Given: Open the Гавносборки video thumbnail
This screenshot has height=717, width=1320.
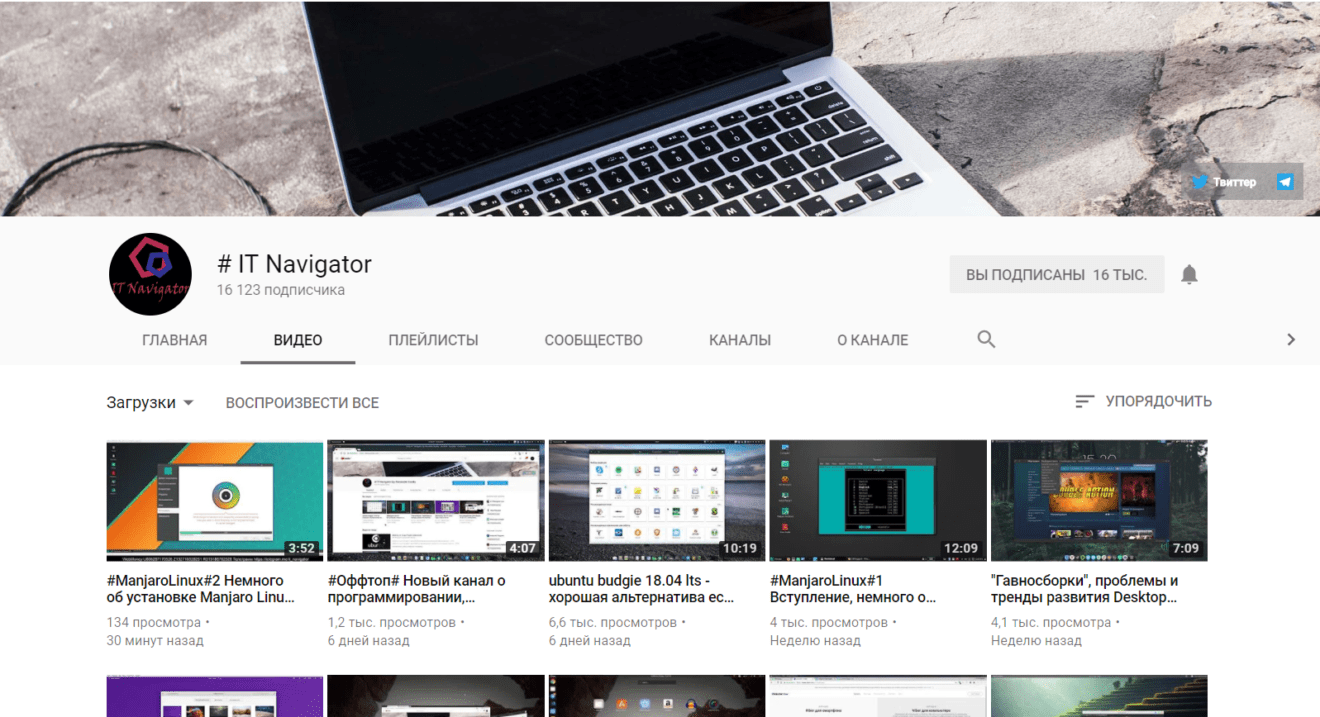Looking at the screenshot, I should click(x=1098, y=499).
